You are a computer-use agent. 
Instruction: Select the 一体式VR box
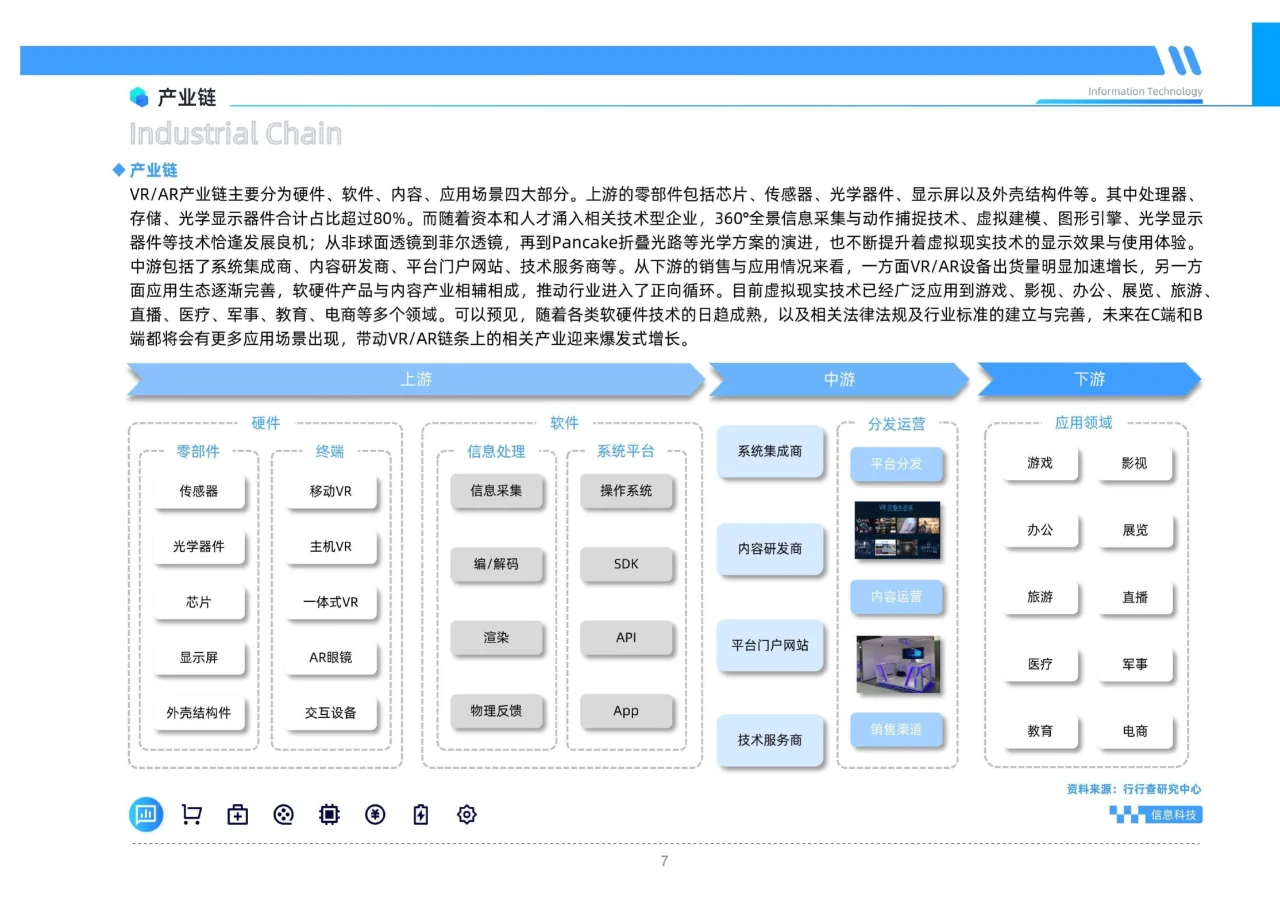point(330,602)
